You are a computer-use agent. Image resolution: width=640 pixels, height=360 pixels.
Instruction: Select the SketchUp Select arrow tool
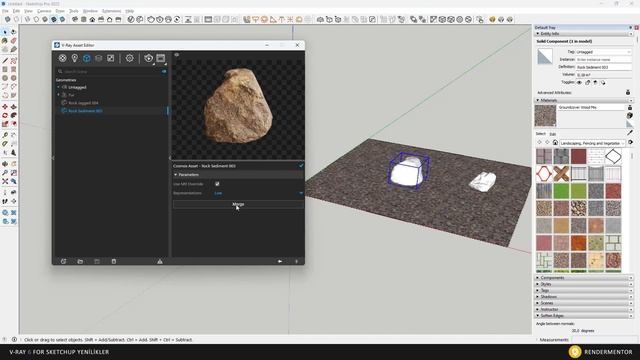click(5, 31)
